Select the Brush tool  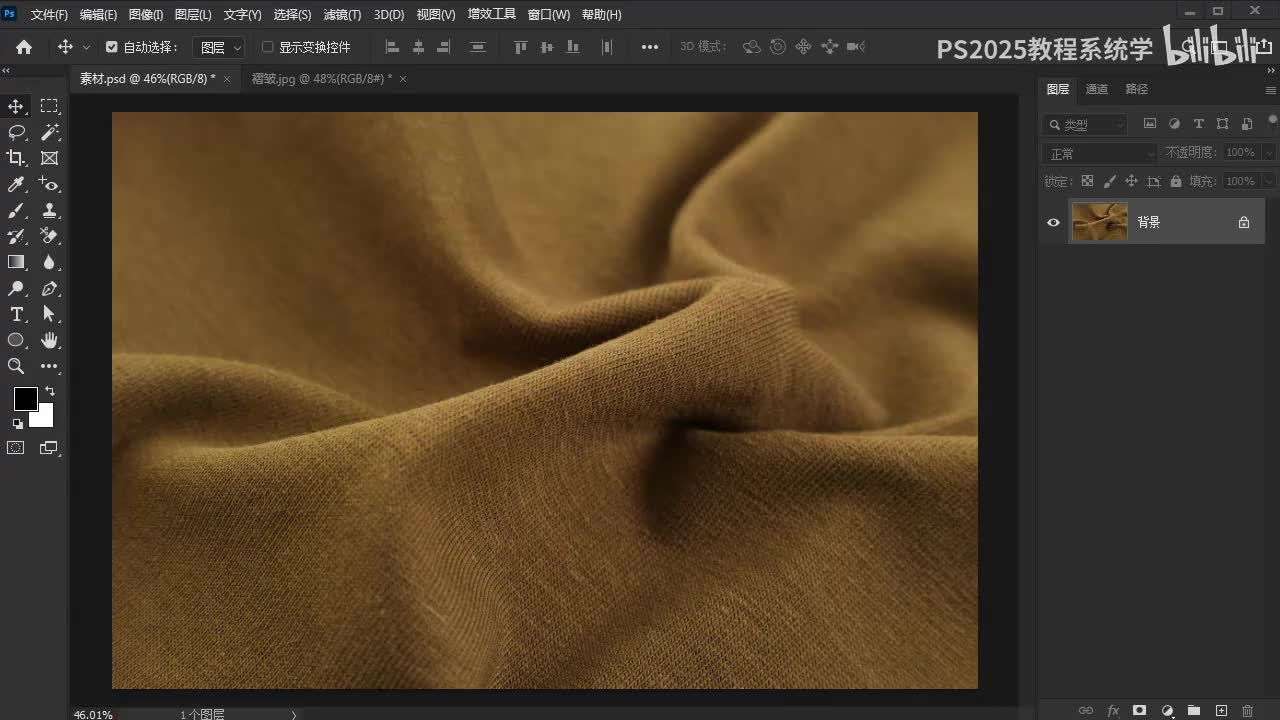click(x=16, y=210)
